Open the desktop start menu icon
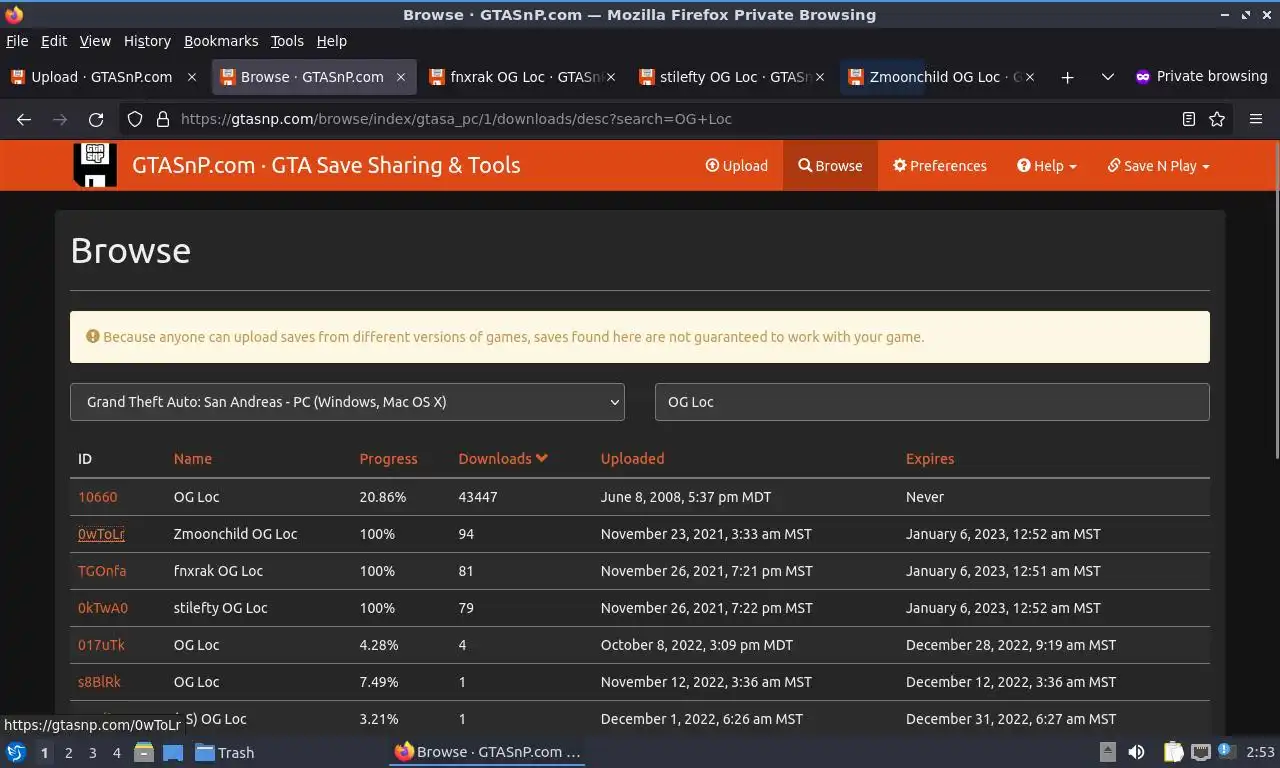Viewport: 1280px width, 768px height. [x=16, y=752]
